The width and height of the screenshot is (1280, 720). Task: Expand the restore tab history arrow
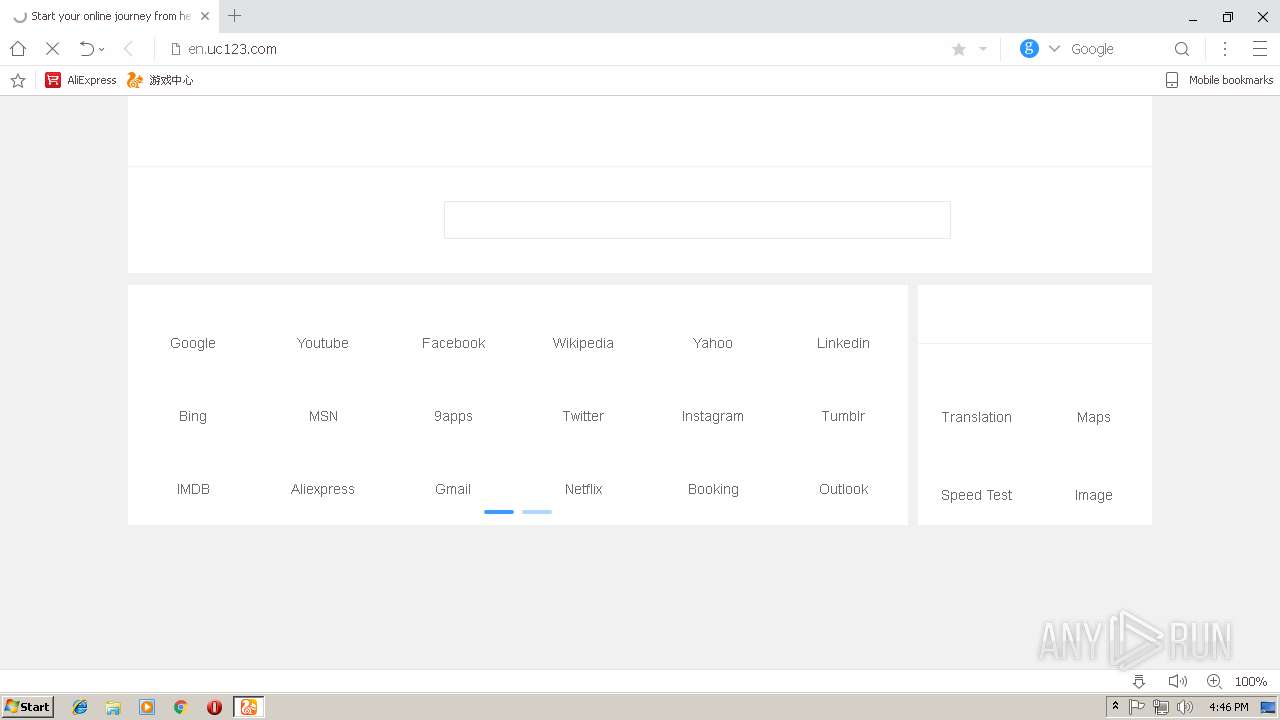tap(102, 50)
